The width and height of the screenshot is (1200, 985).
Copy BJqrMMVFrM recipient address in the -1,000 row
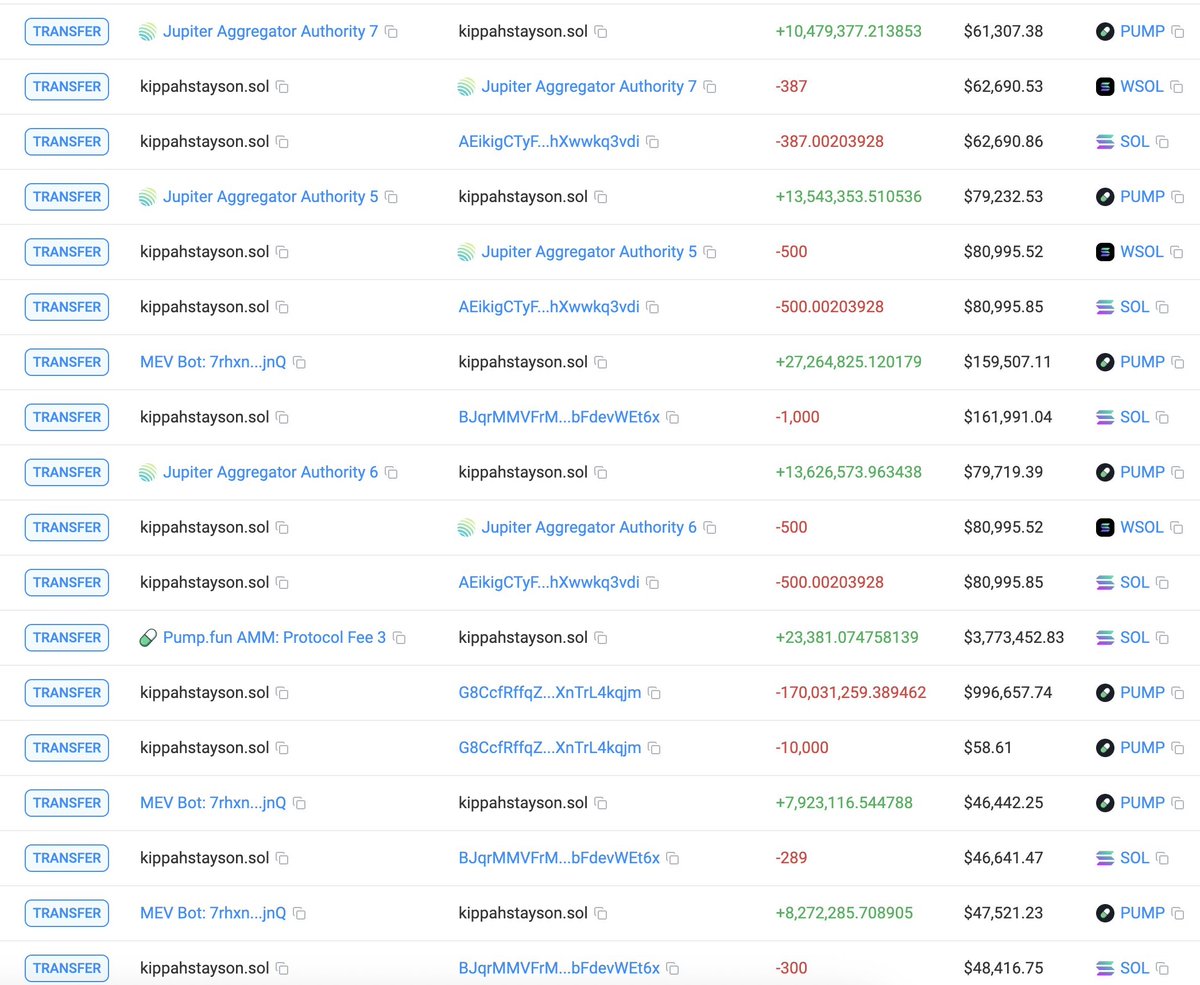tap(673, 417)
